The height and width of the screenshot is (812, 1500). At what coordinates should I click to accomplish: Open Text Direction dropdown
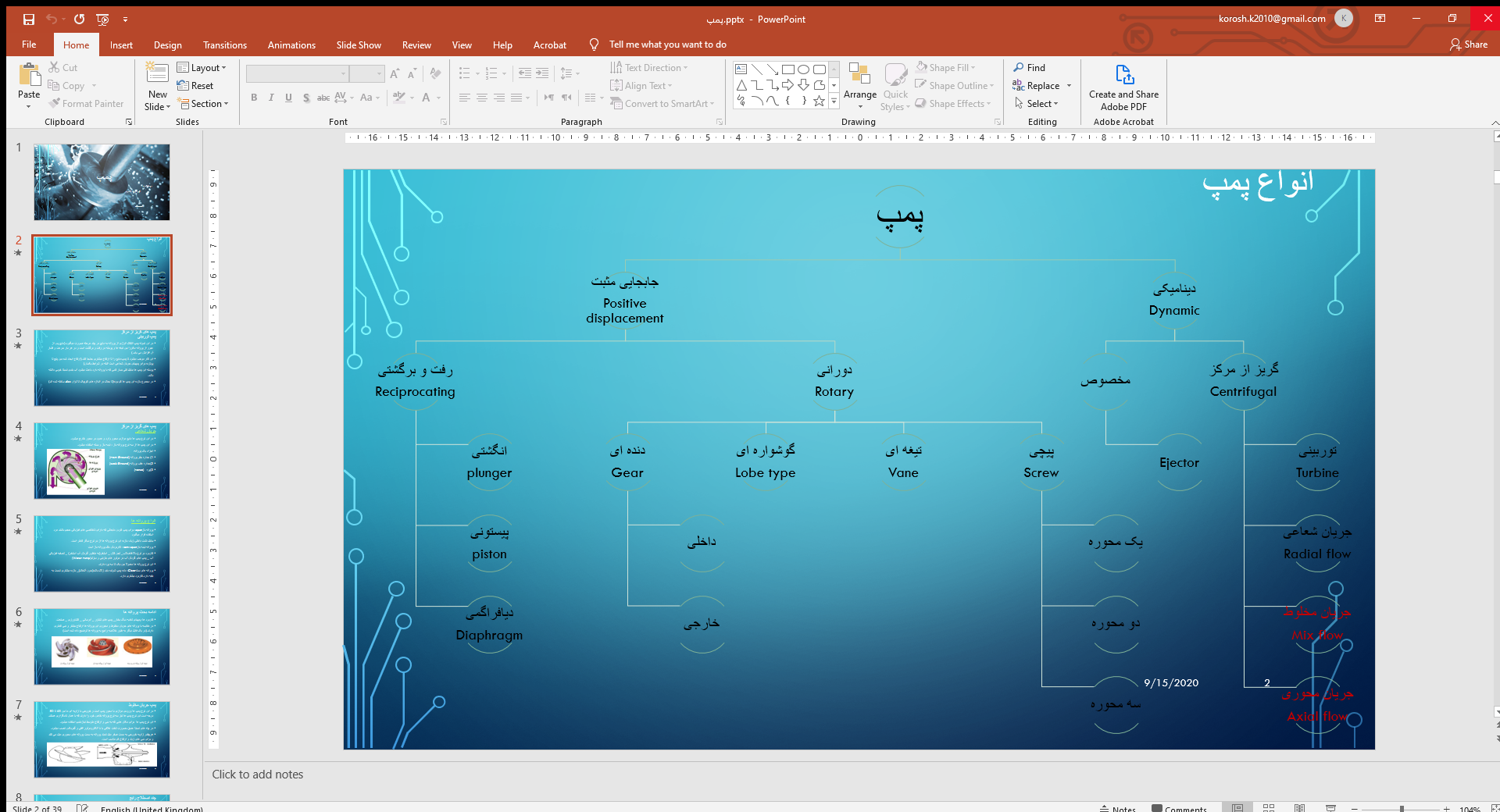click(x=650, y=68)
